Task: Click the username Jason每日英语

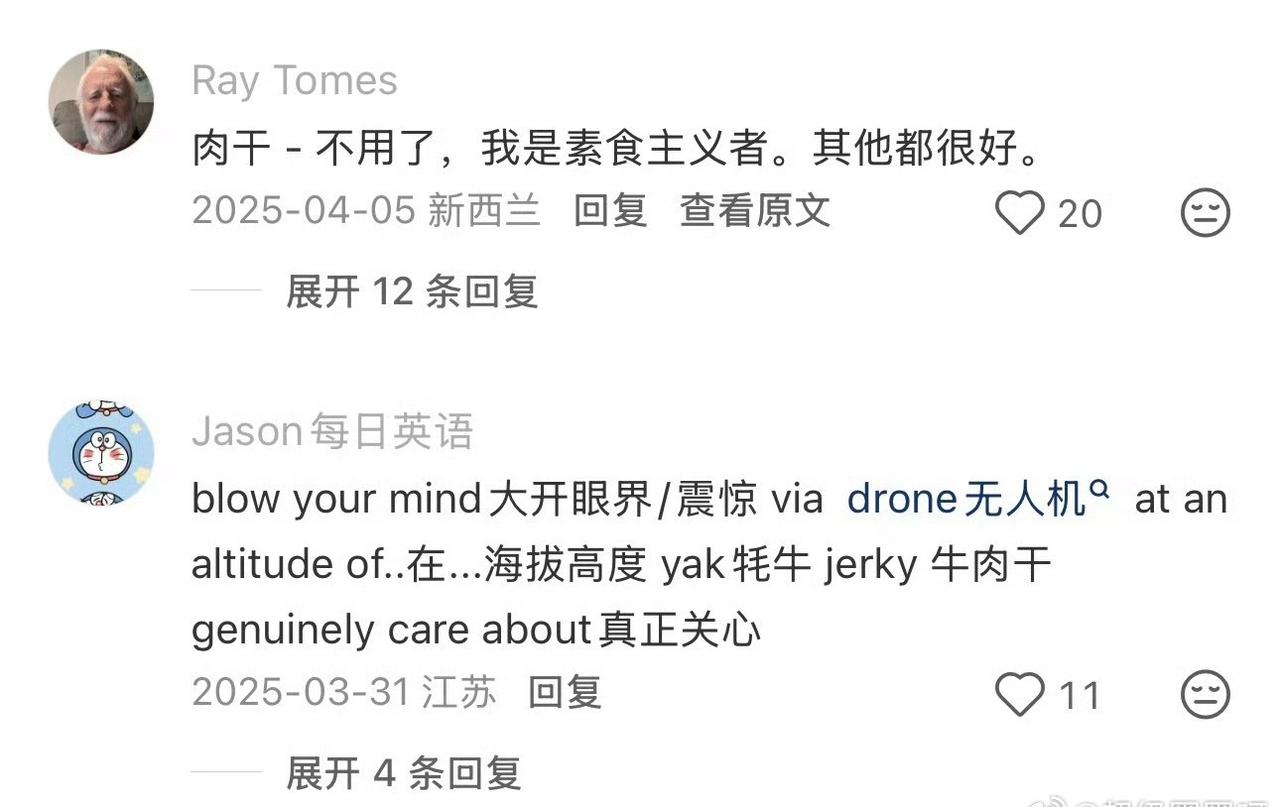Action: click(x=333, y=431)
